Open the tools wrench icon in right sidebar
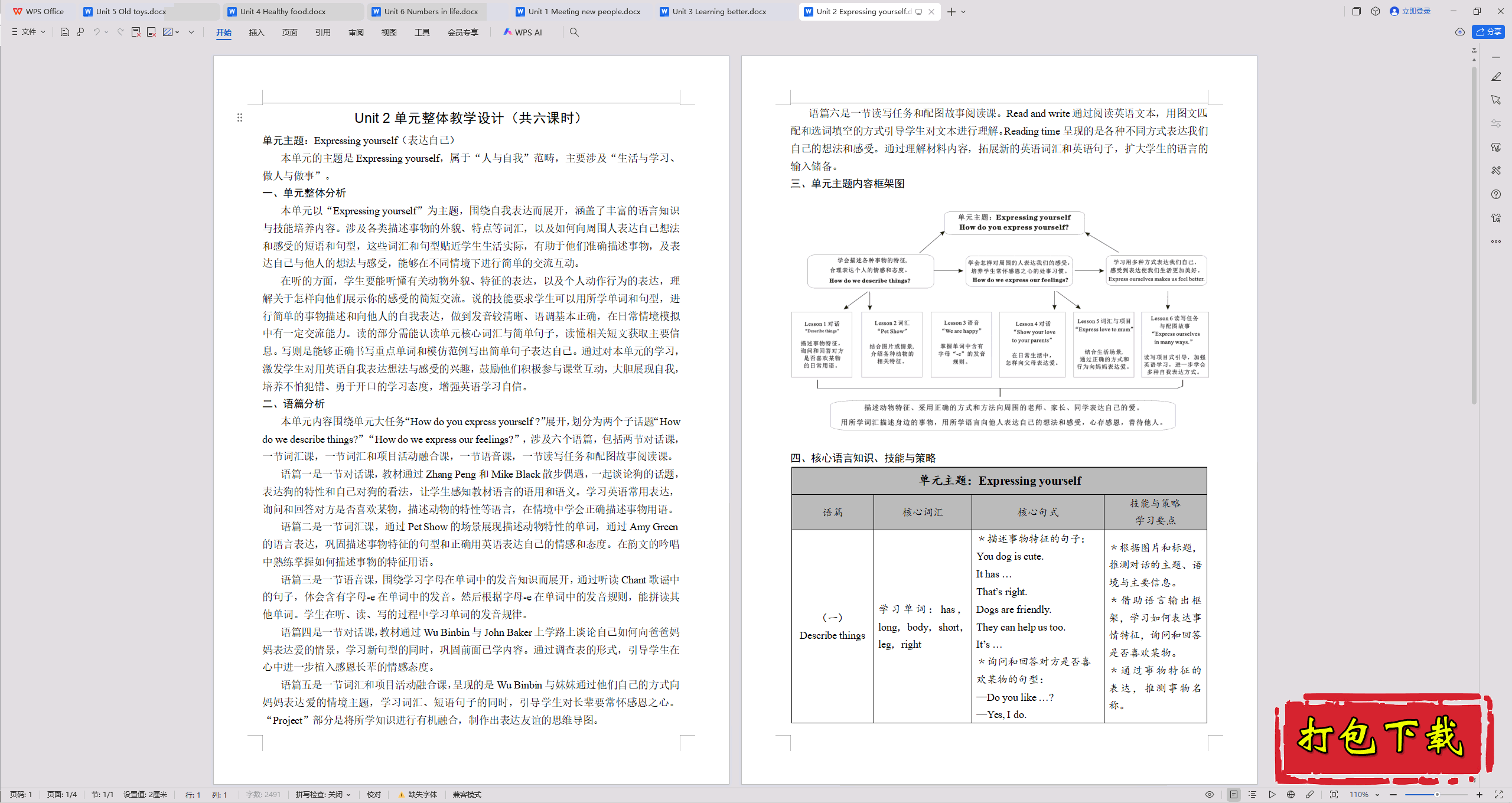The image size is (1512, 803). [x=1496, y=171]
